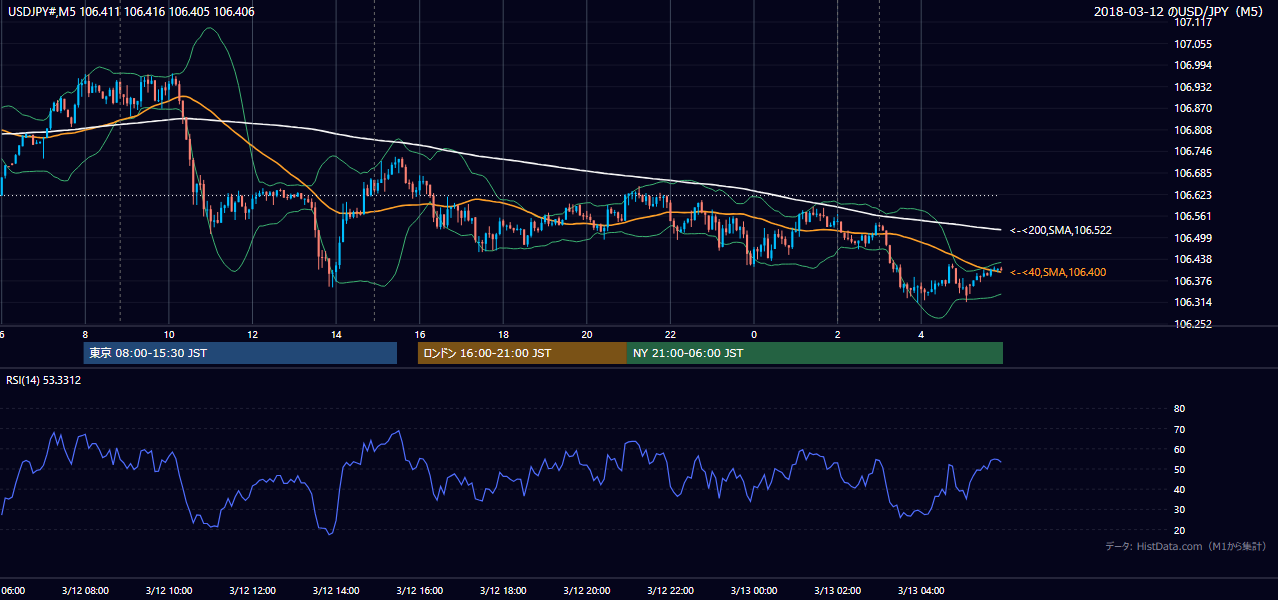
Task: Click price axis label 106.499
Action: click(1192, 238)
